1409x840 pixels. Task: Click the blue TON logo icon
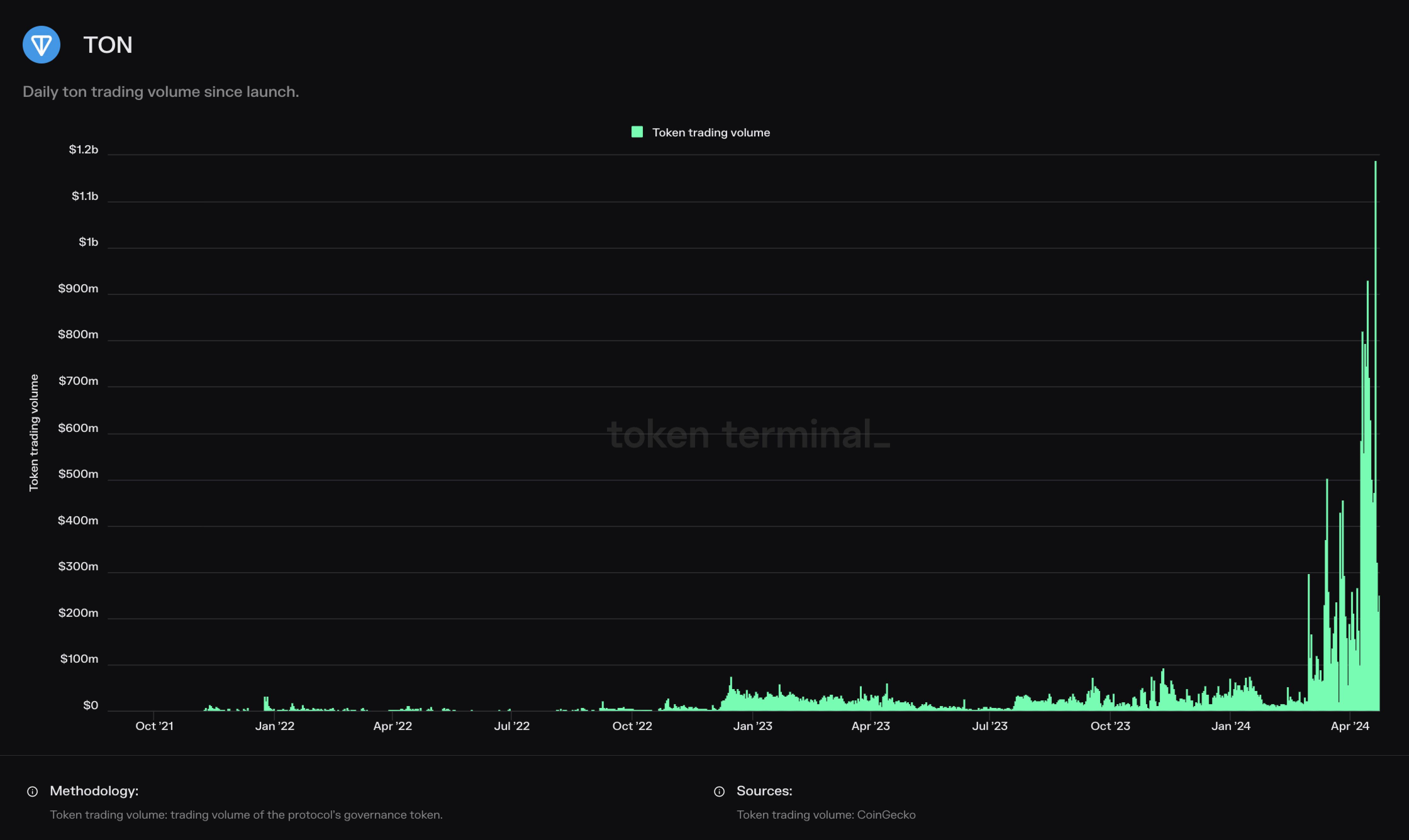41,45
